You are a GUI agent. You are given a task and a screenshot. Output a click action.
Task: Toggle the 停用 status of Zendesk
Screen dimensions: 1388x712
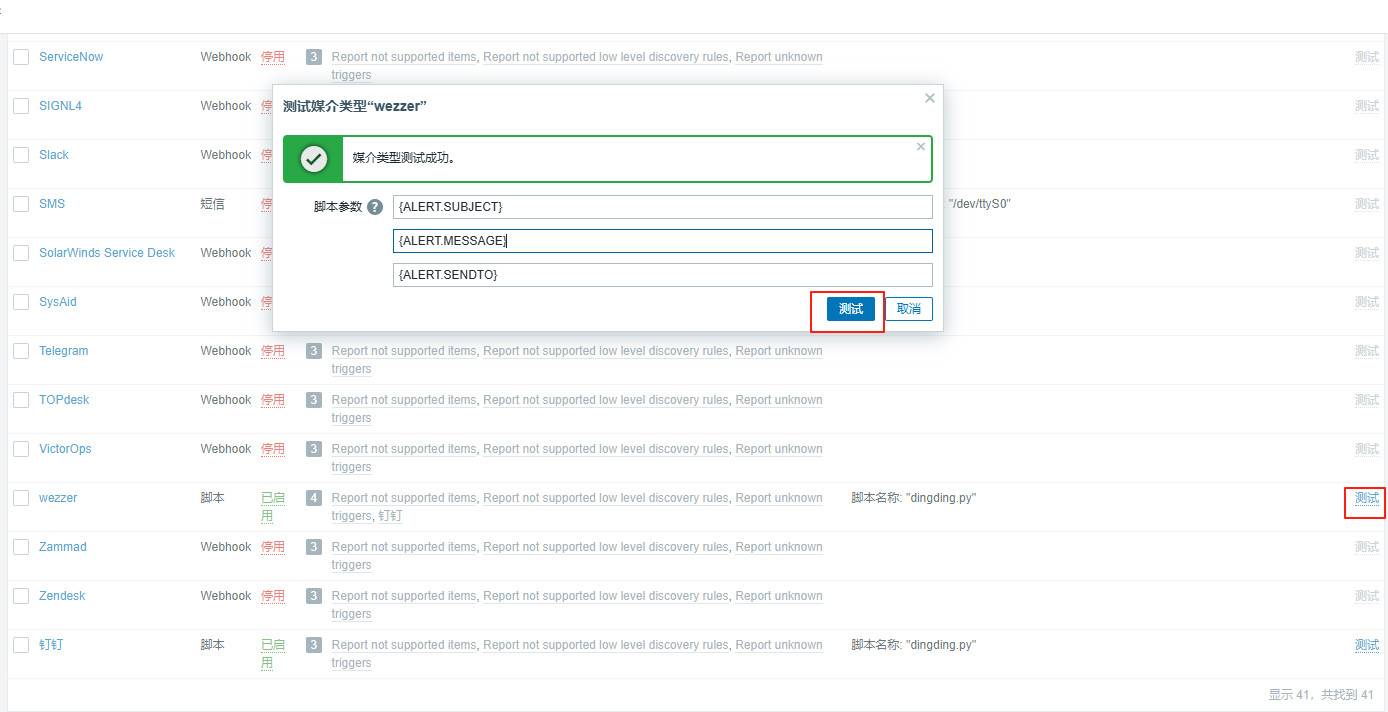coord(273,596)
